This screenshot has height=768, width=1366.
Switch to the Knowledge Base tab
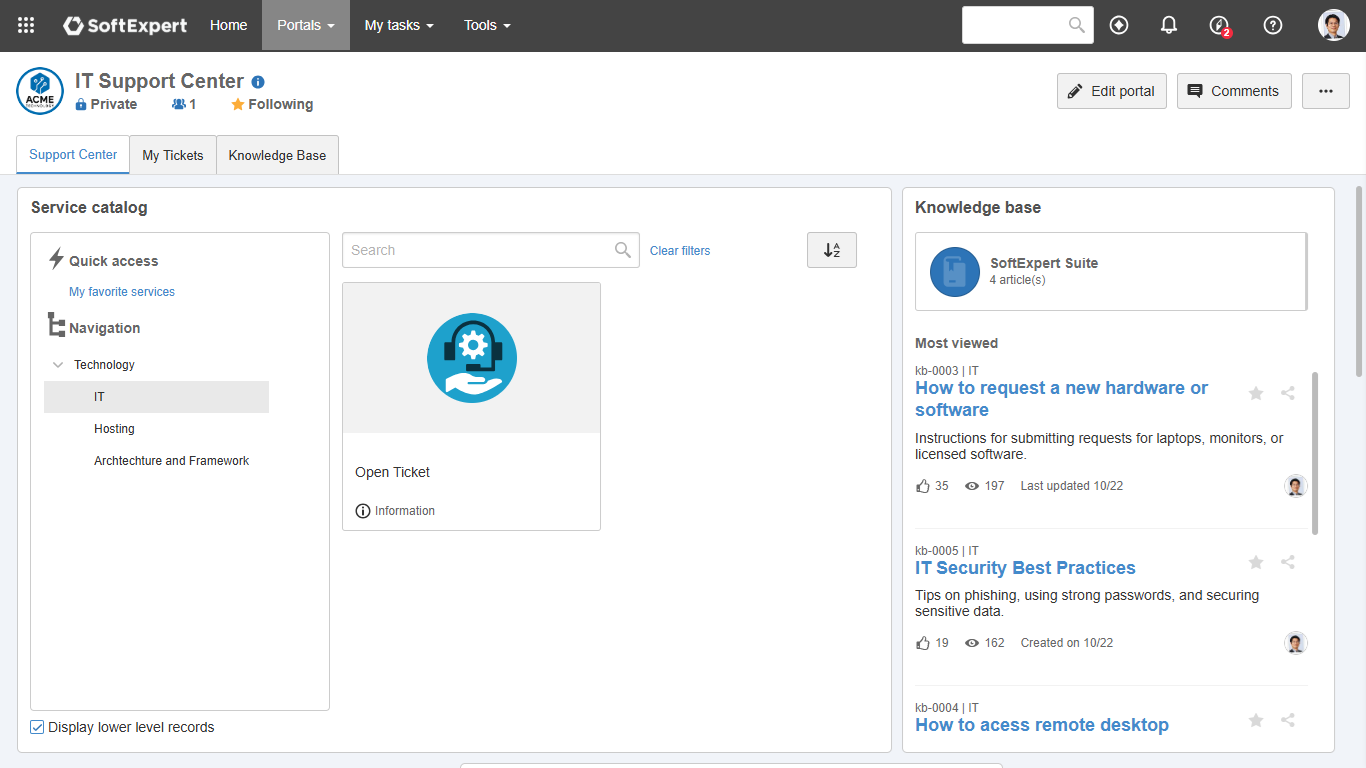pos(277,155)
